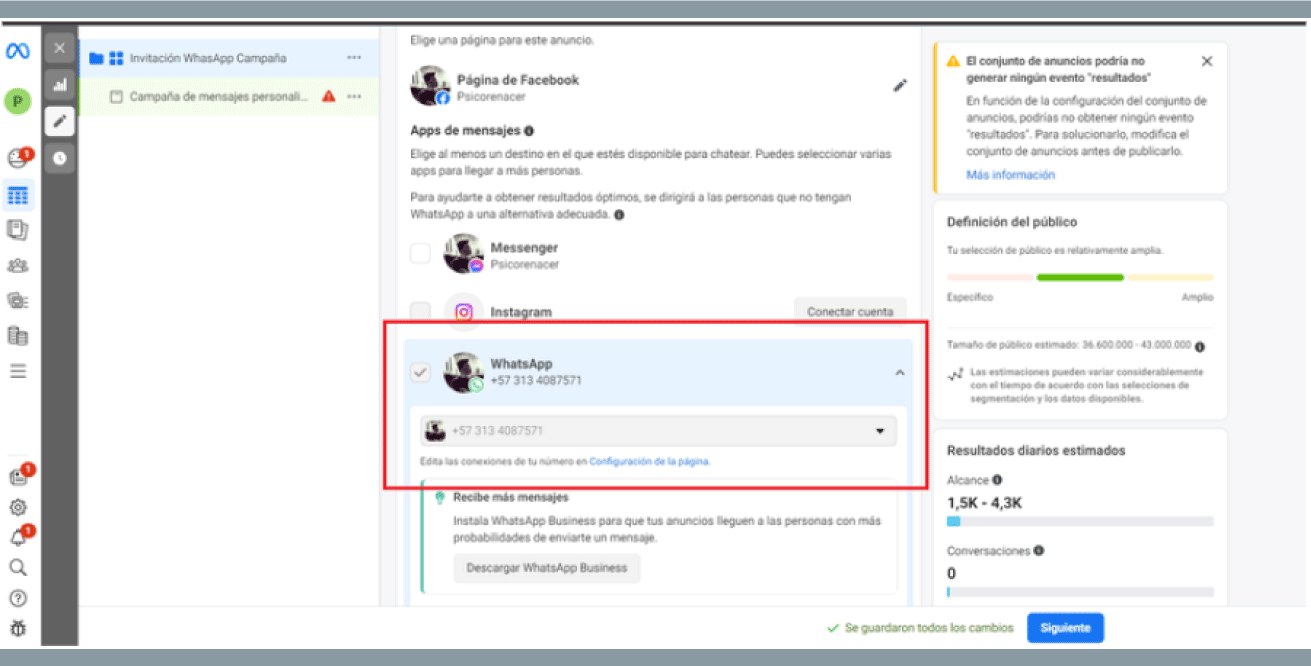Tick the Instagram checkbox
This screenshot has height=666, width=1311.
coord(420,311)
